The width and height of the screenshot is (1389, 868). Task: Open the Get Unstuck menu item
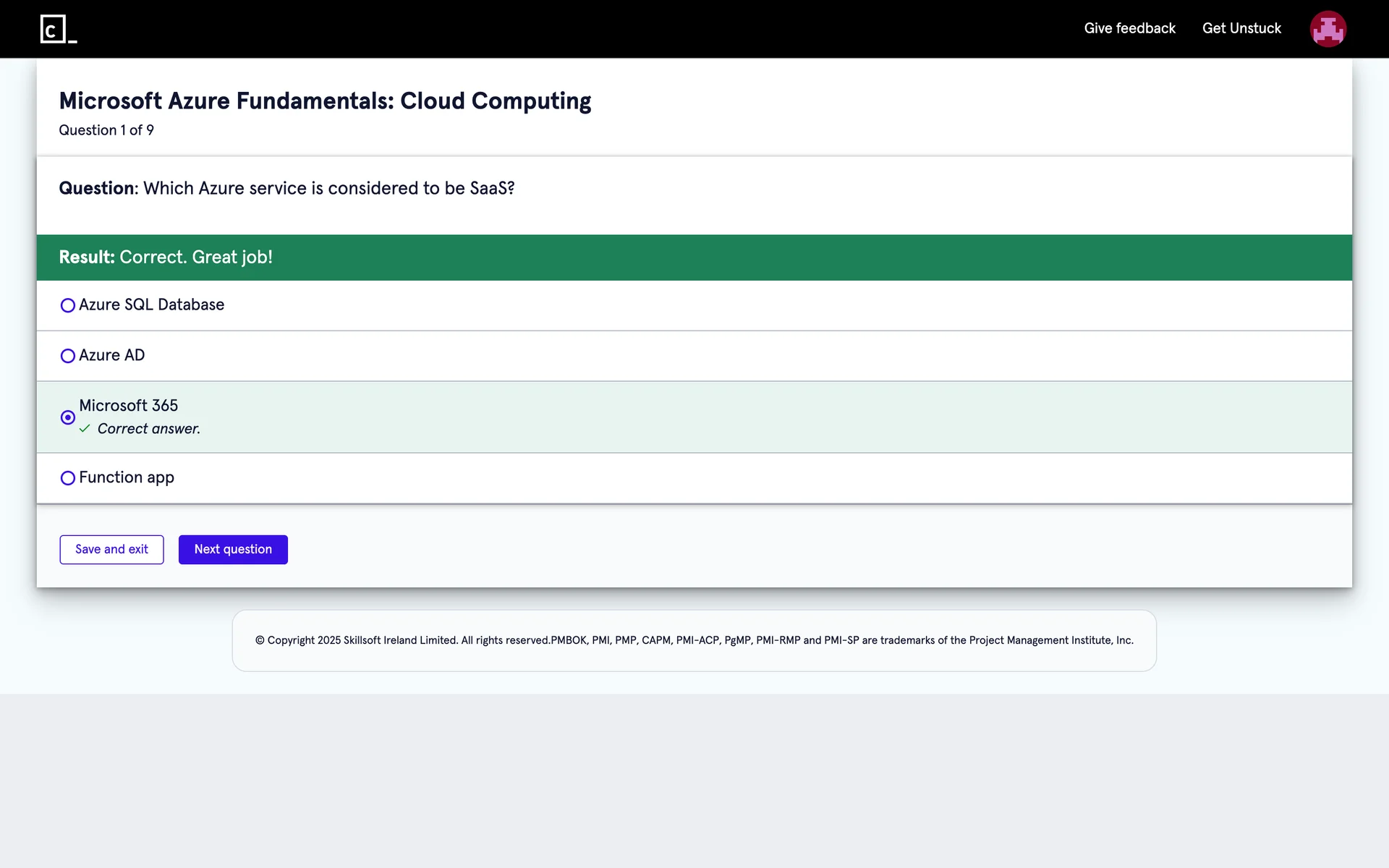1241,28
